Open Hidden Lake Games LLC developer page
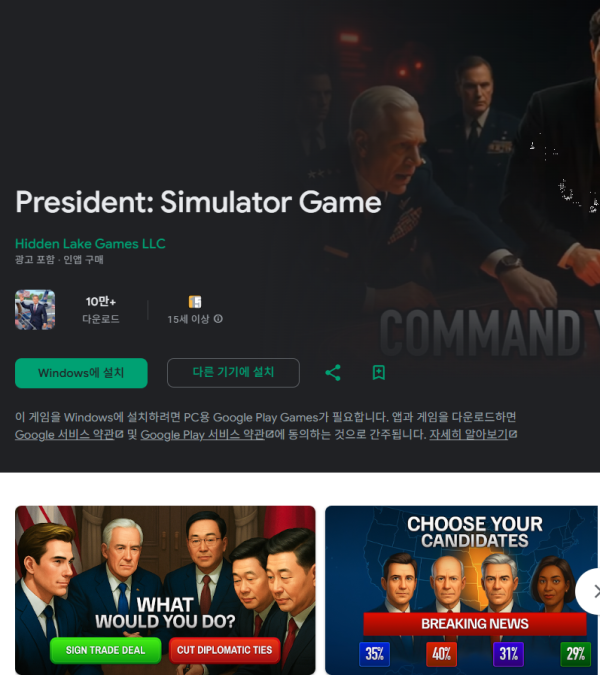Viewport: 600px width, 675px height. click(90, 244)
